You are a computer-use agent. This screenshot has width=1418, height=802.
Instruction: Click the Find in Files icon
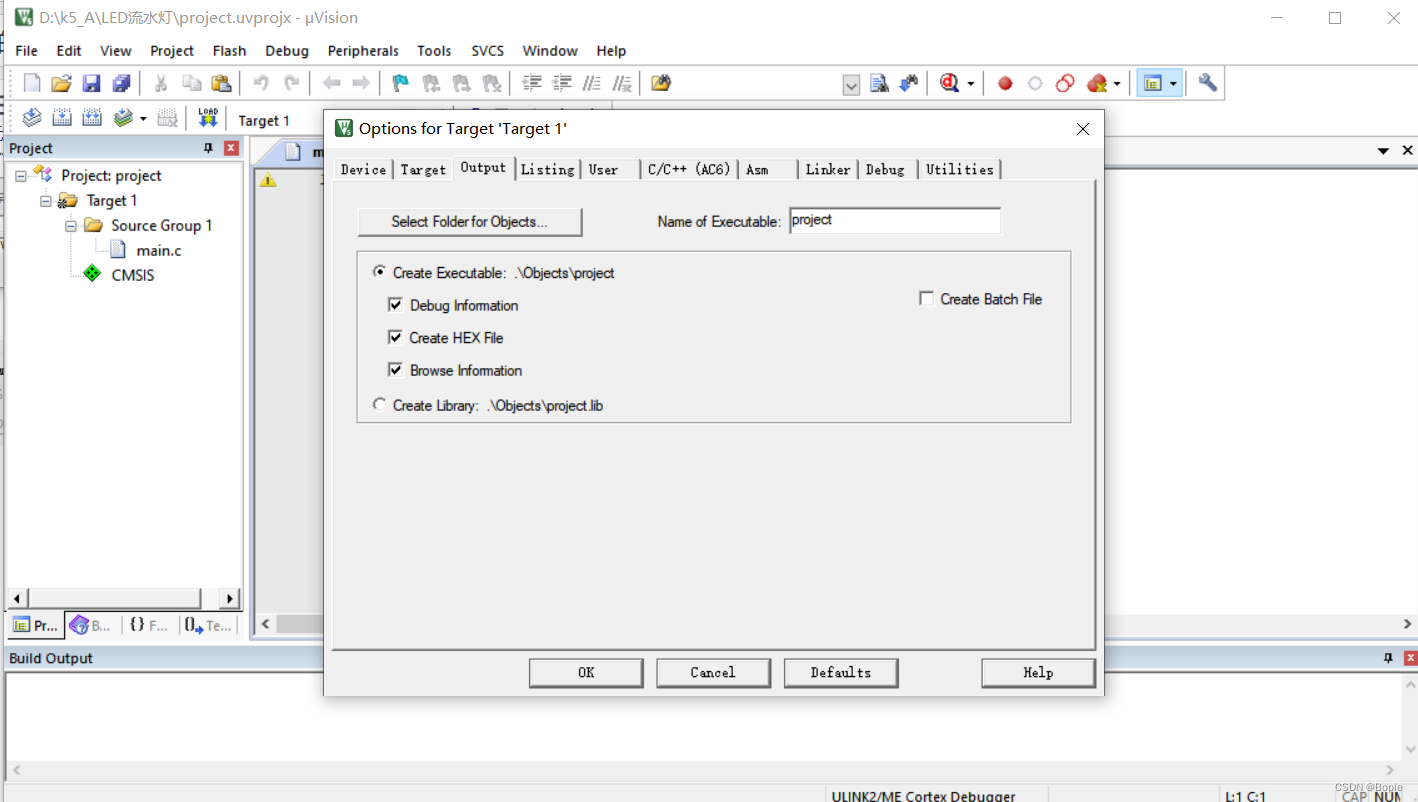click(661, 83)
